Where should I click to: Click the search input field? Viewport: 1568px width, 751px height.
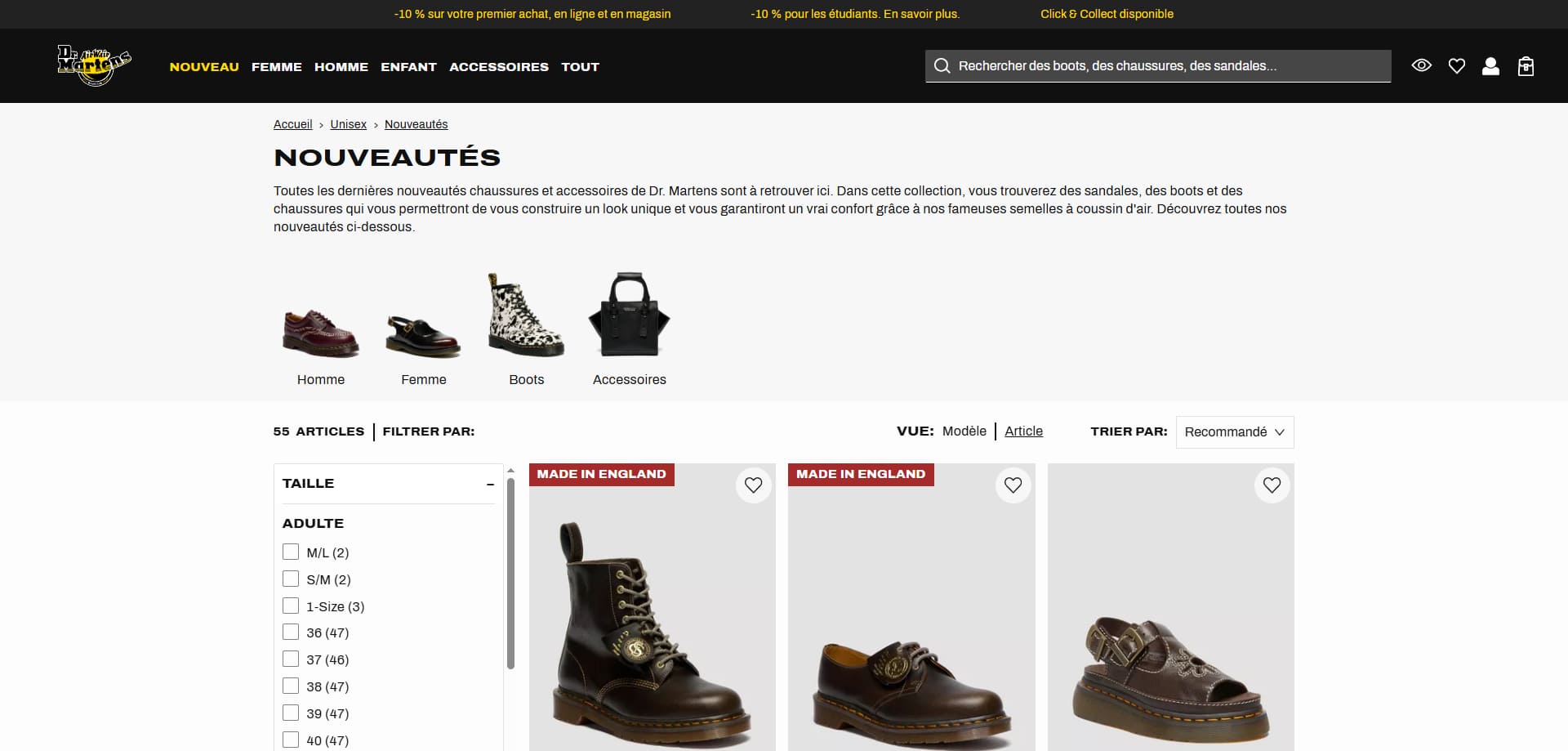click(x=1158, y=66)
